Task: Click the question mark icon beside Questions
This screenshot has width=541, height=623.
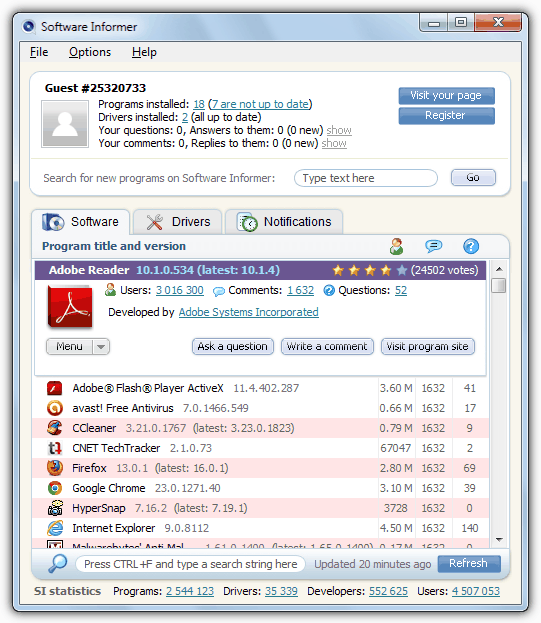Action: click(329, 290)
